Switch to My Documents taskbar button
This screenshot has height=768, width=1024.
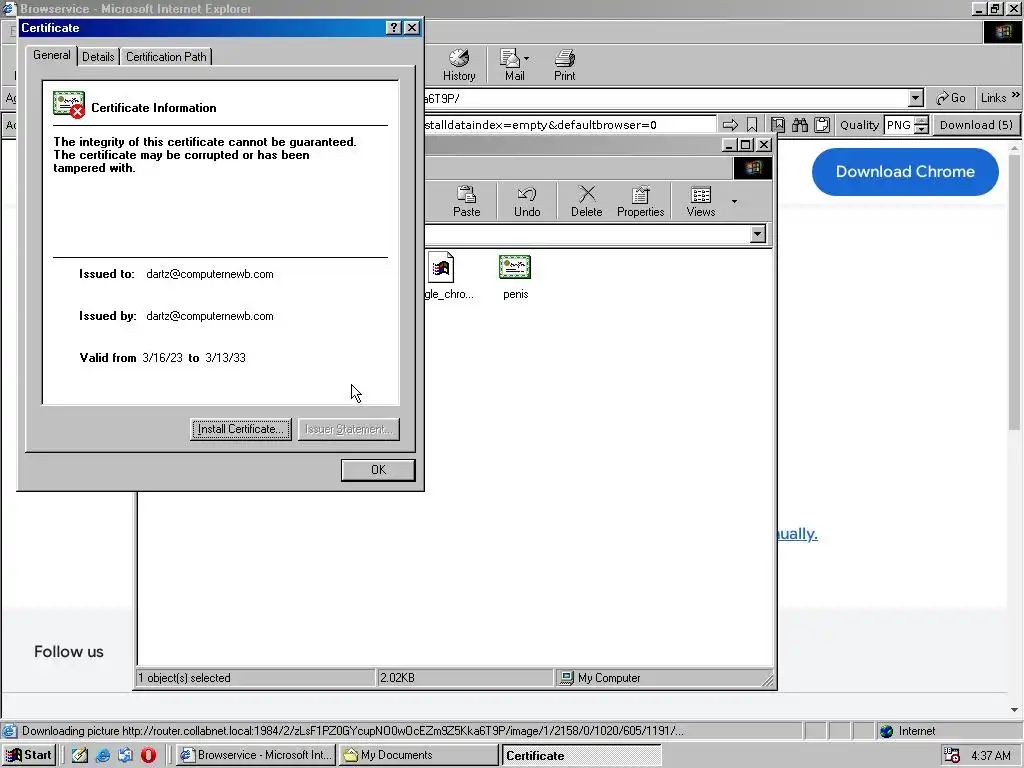point(418,755)
